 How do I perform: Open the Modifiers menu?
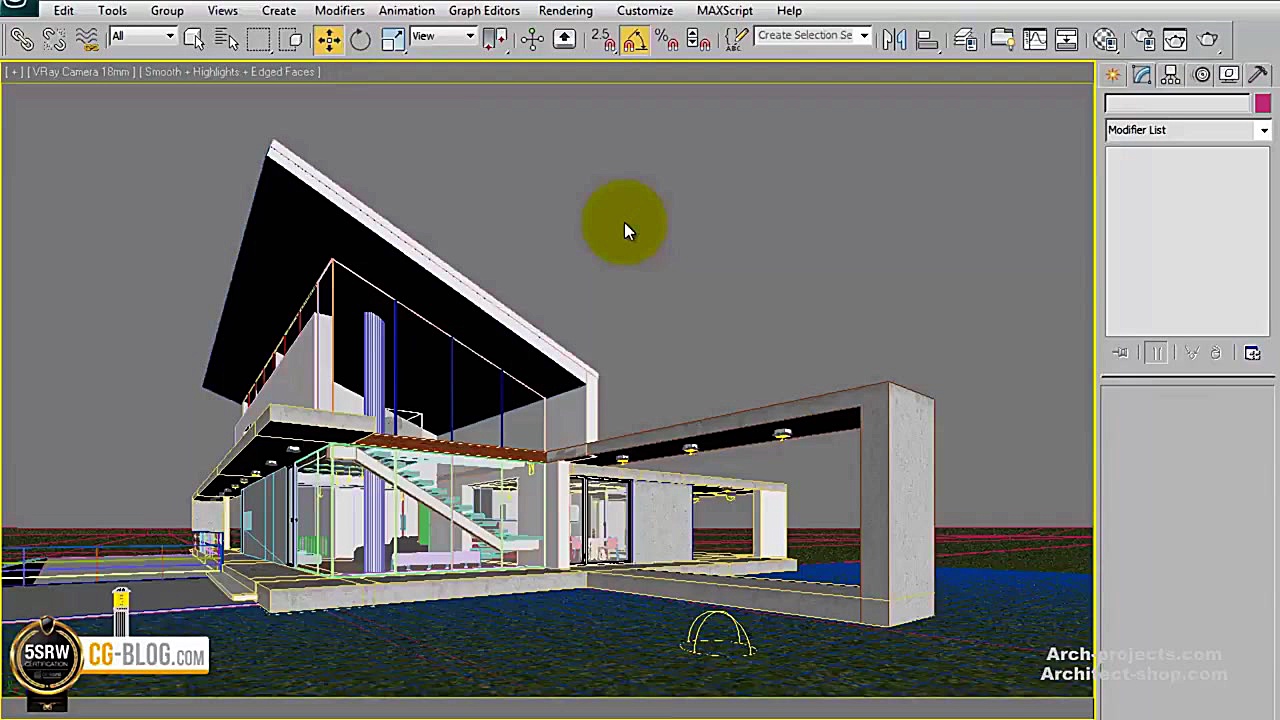coord(339,10)
